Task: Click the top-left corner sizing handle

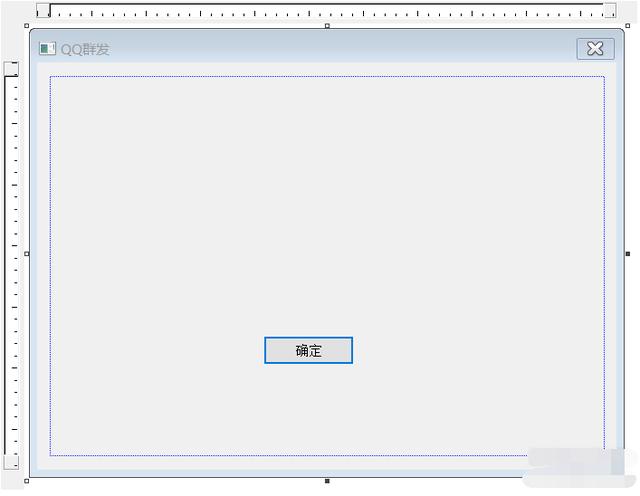Action: (27, 26)
